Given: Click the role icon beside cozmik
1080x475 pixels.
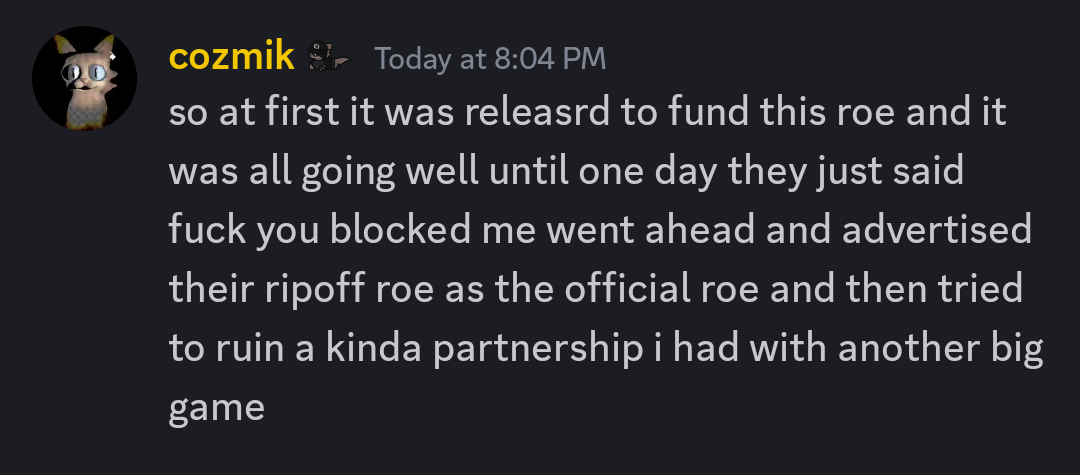Looking at the screenshot, I should click(328, 58).
